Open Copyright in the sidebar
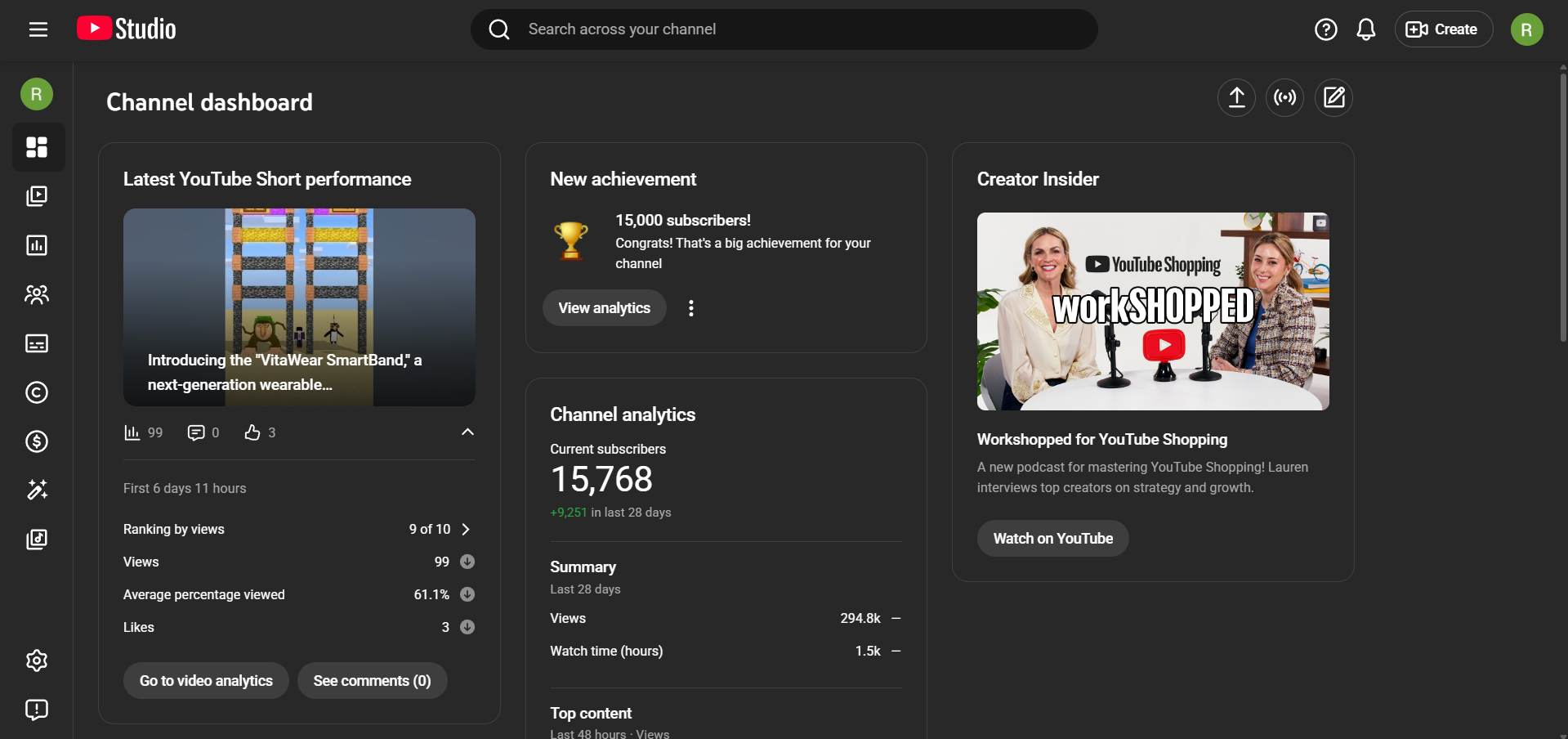 37,392
